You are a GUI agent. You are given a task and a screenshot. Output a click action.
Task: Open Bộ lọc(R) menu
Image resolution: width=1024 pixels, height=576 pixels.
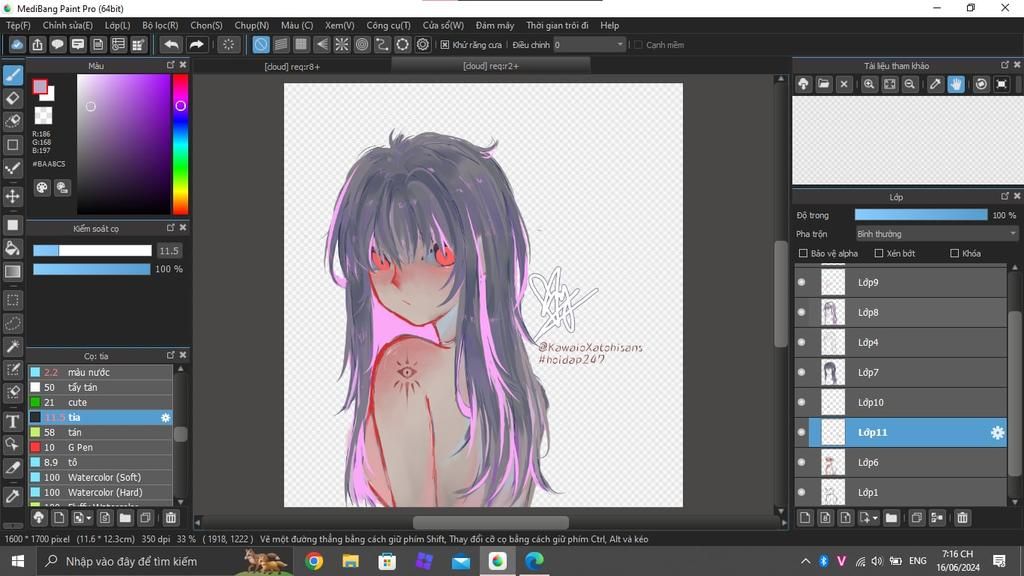point(160,25)
